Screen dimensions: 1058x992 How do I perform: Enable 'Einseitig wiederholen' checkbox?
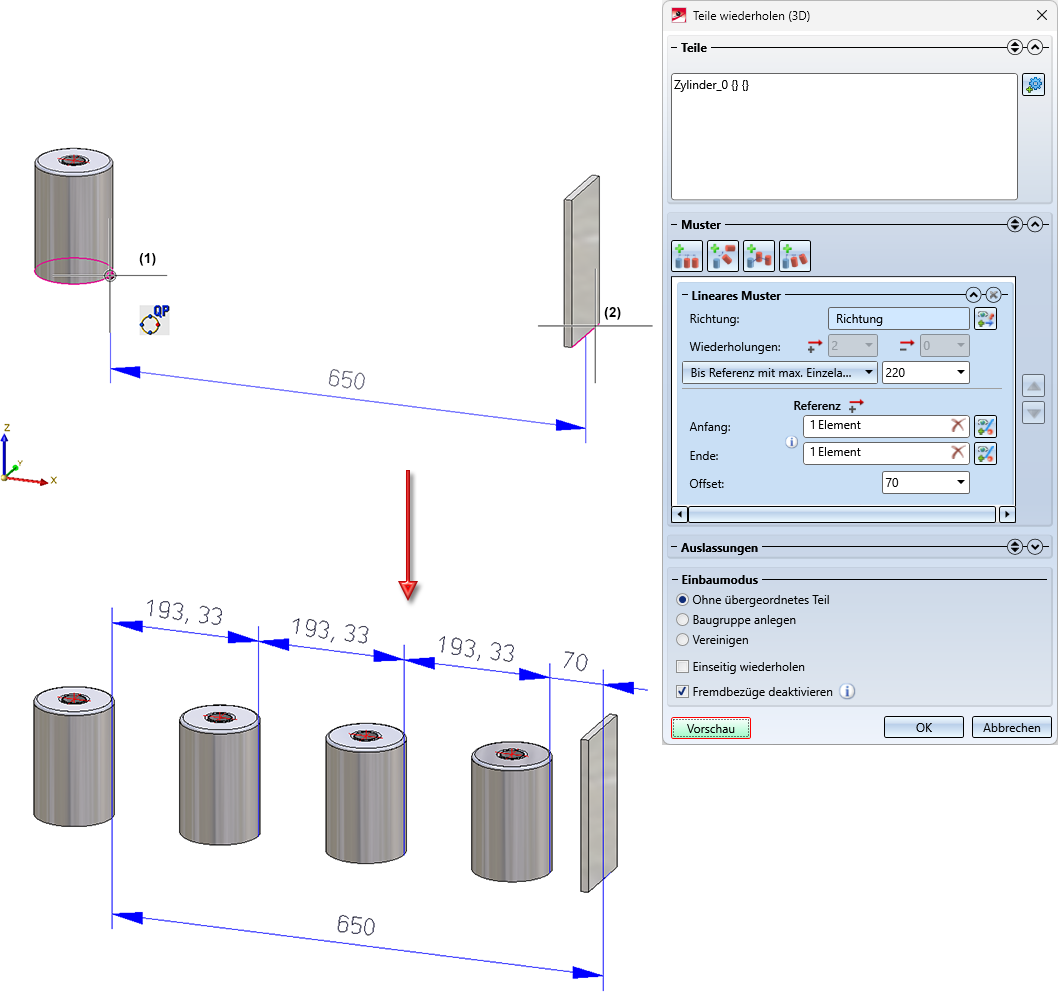(x=683, y=667)
